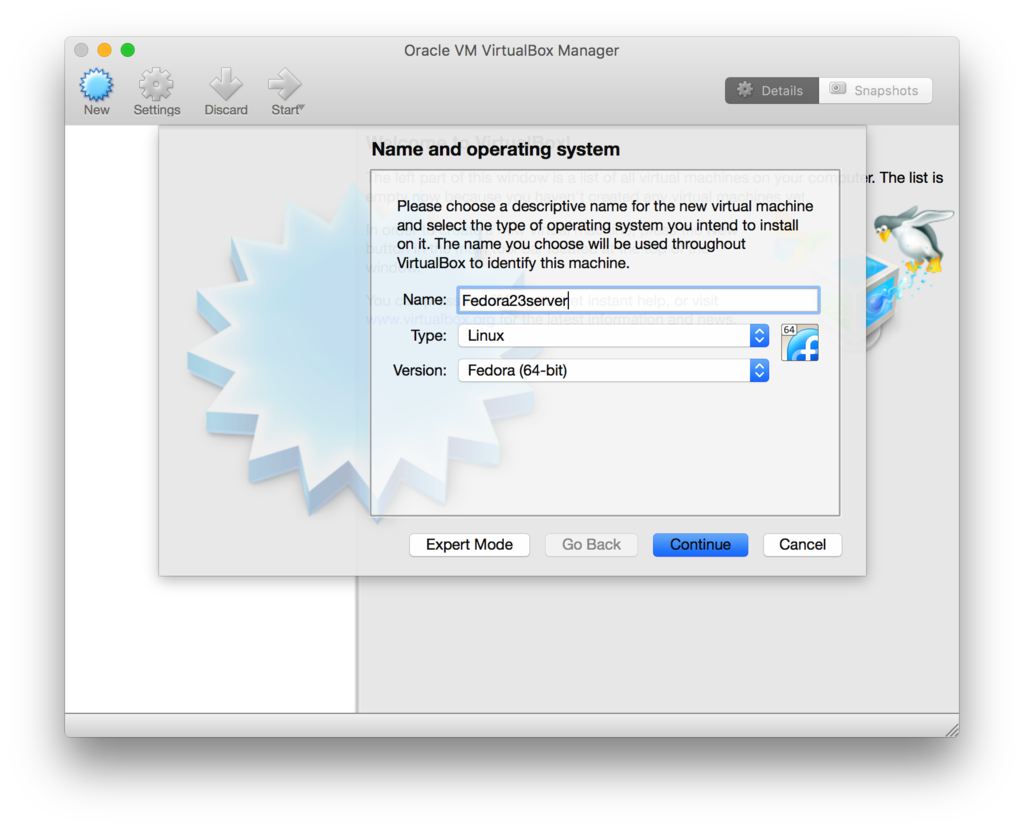Open the Type dropdown showing Linux

pyautogui.click(x=613, y=336)
